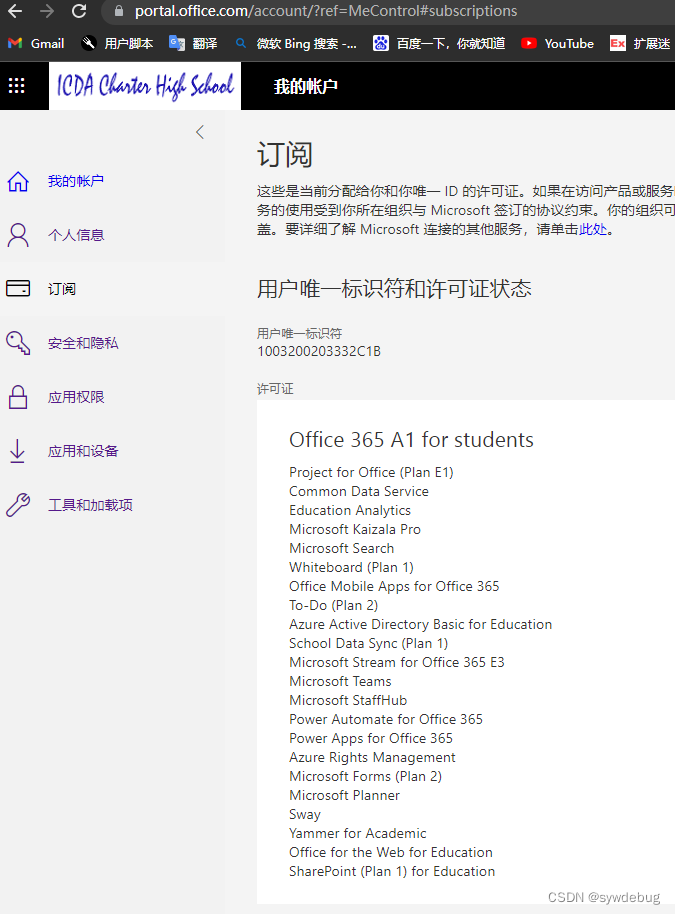Image resolution: width=675 pixels, height=914 pixels.
Task: Reload the page with the refresh icon
Action: click(x=79, y=11)
